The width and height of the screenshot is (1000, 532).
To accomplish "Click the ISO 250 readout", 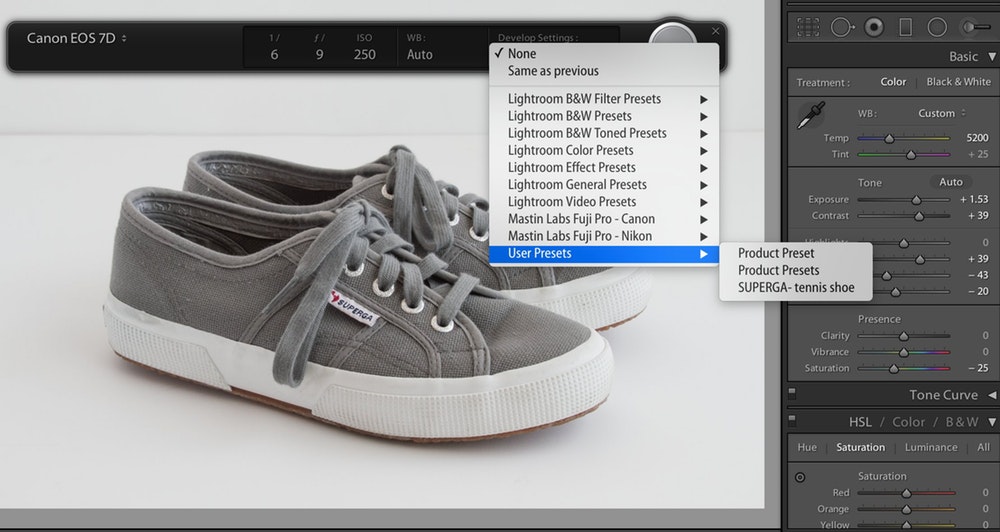I will point(364,47).
